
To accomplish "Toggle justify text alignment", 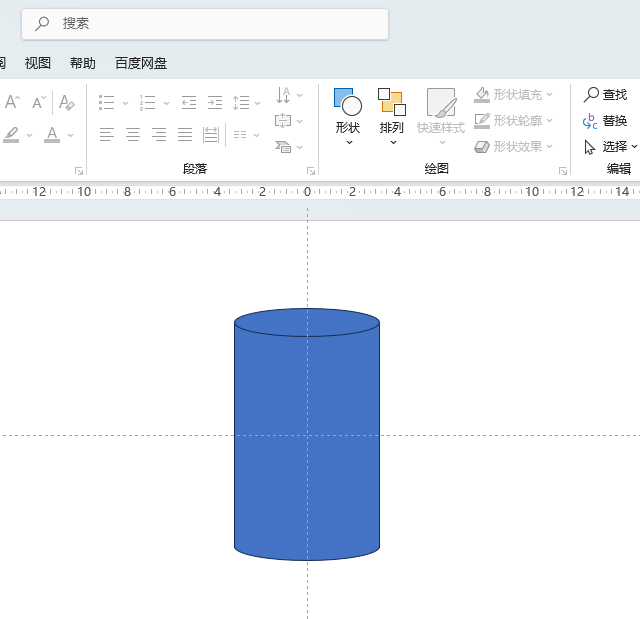I will (x=185, y=134).
